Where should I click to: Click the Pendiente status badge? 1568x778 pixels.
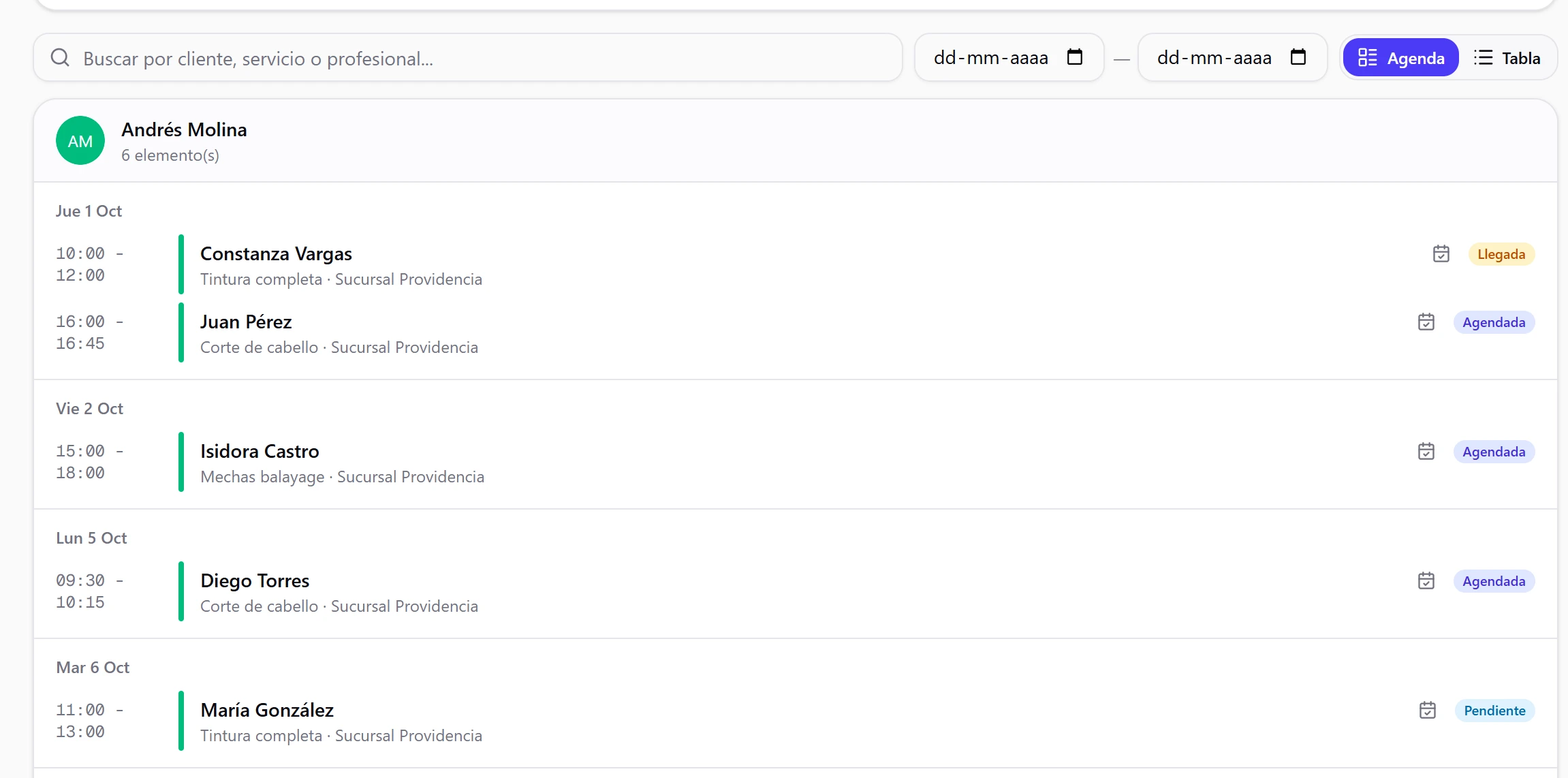click(x=1494, y=711)
